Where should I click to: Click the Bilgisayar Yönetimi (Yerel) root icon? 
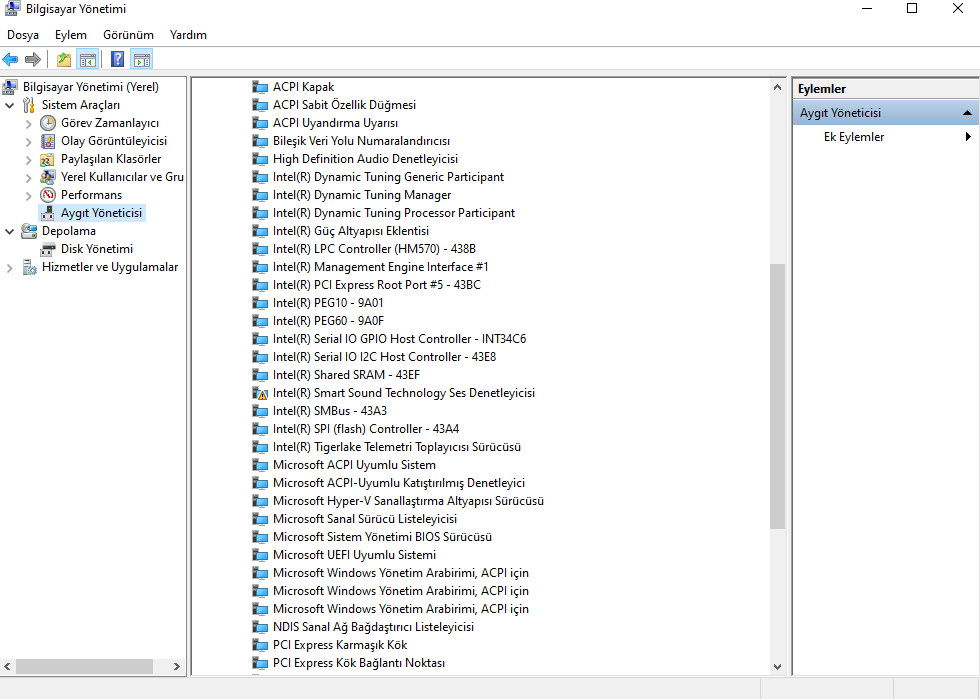point(10,86)
